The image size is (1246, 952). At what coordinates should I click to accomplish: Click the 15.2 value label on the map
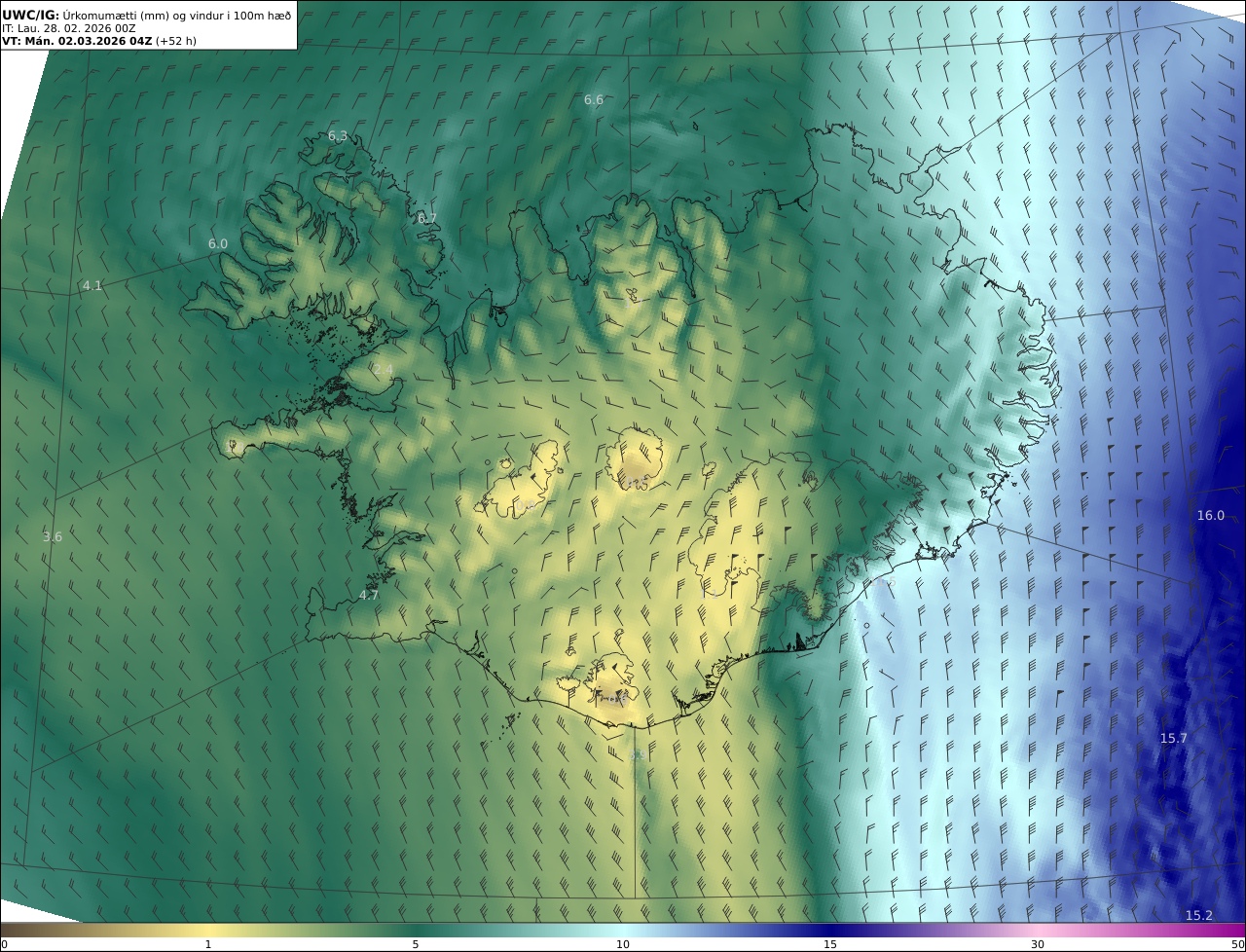coord(1199,915)
